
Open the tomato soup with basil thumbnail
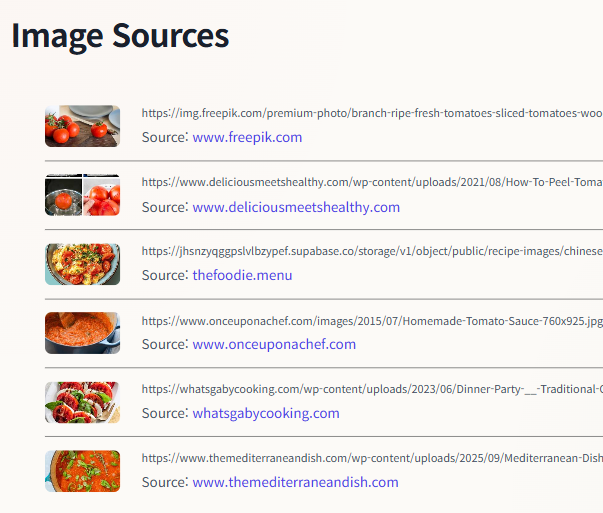pyautogui.click(x=82, y=471)
